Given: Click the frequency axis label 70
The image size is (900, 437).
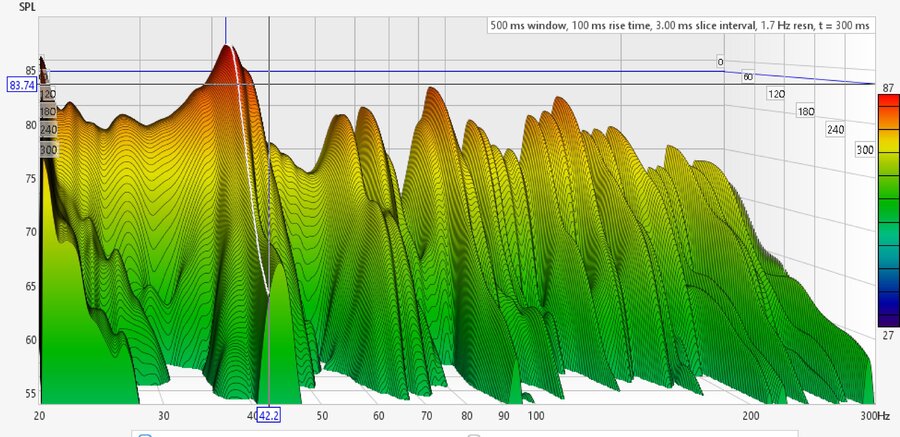Looking at the screenshot, I should pos(426,415).
